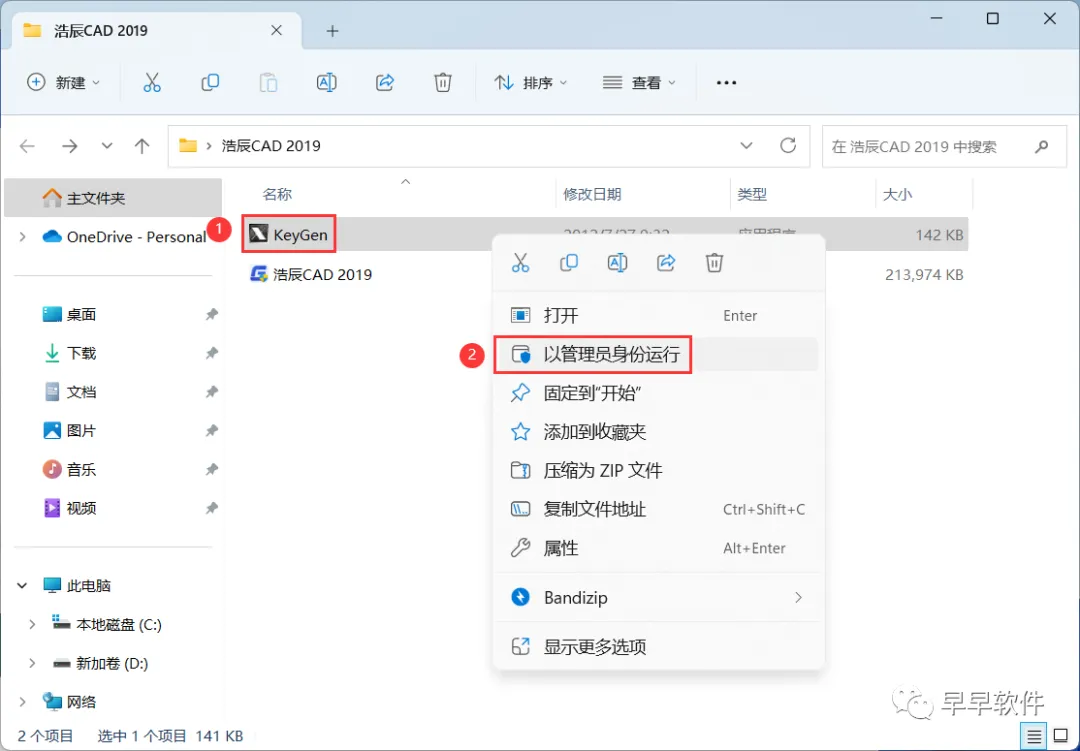Sort by the 类型 column header

coord(751,194)
